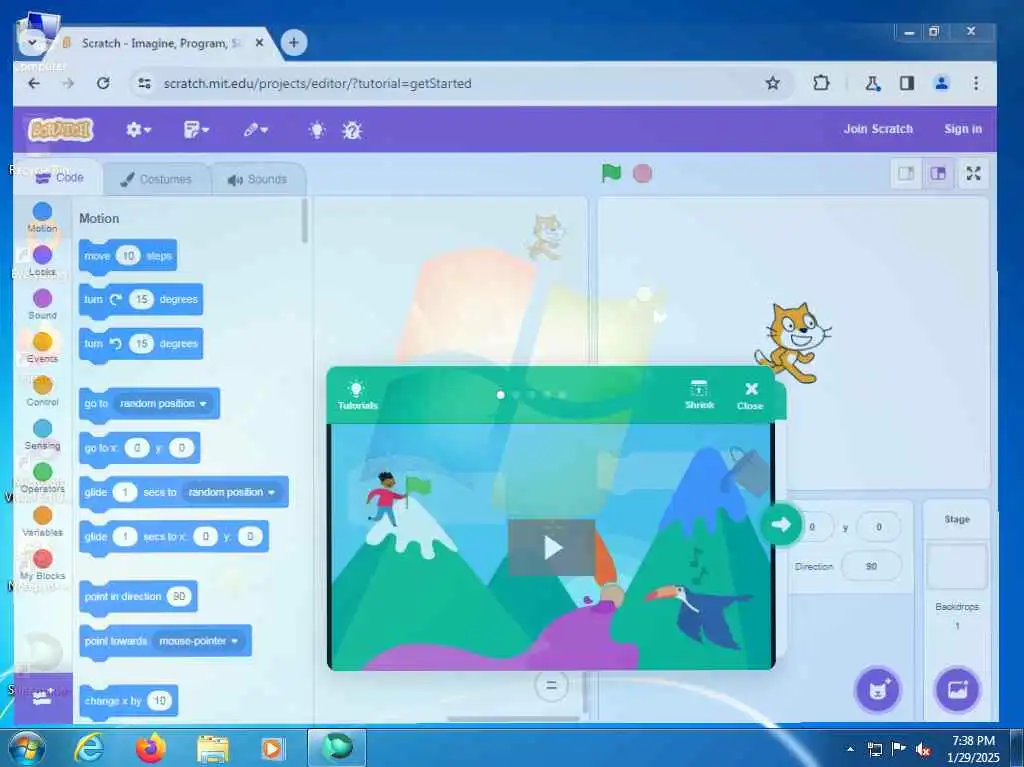Click the Tutorials button in tutorial card
The height and width of the screenshot is (767, 1024).
tap(357, 395)
